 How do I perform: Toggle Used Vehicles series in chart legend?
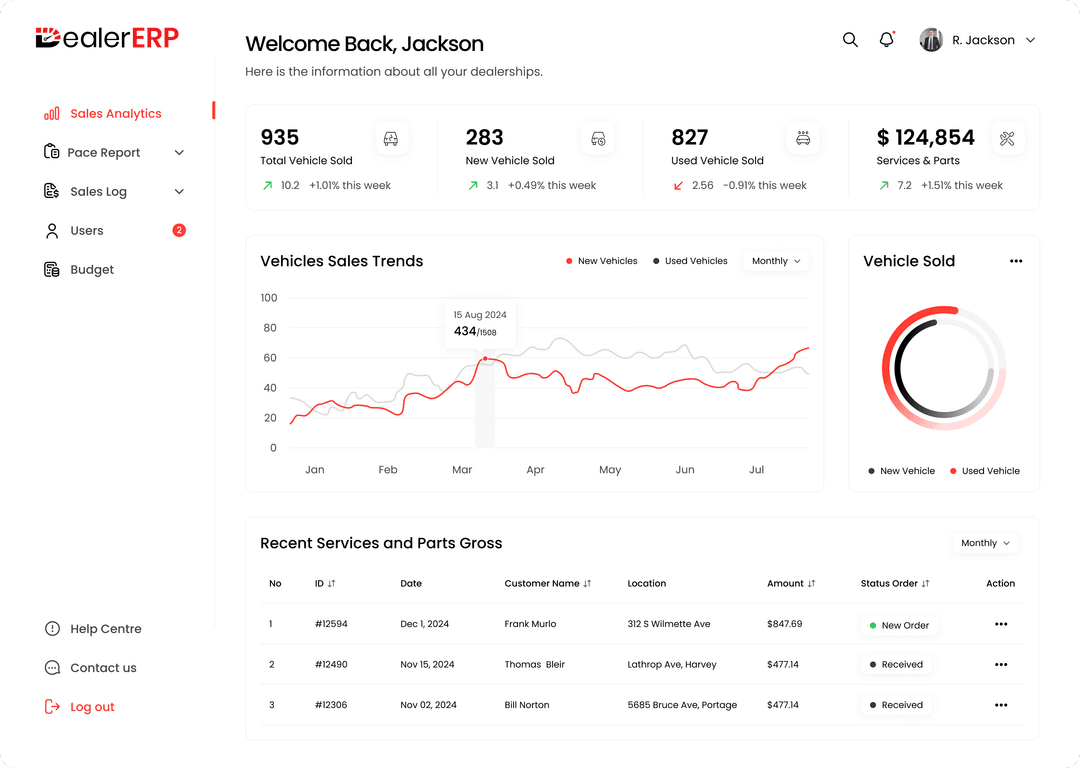(690, 261)
